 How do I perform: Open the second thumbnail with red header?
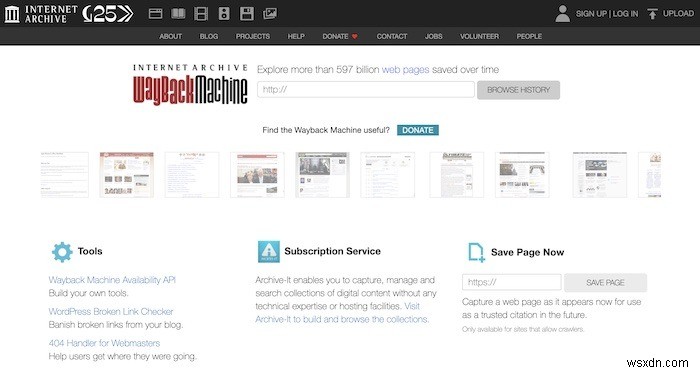pyautogui.click(x=127, y=174)
